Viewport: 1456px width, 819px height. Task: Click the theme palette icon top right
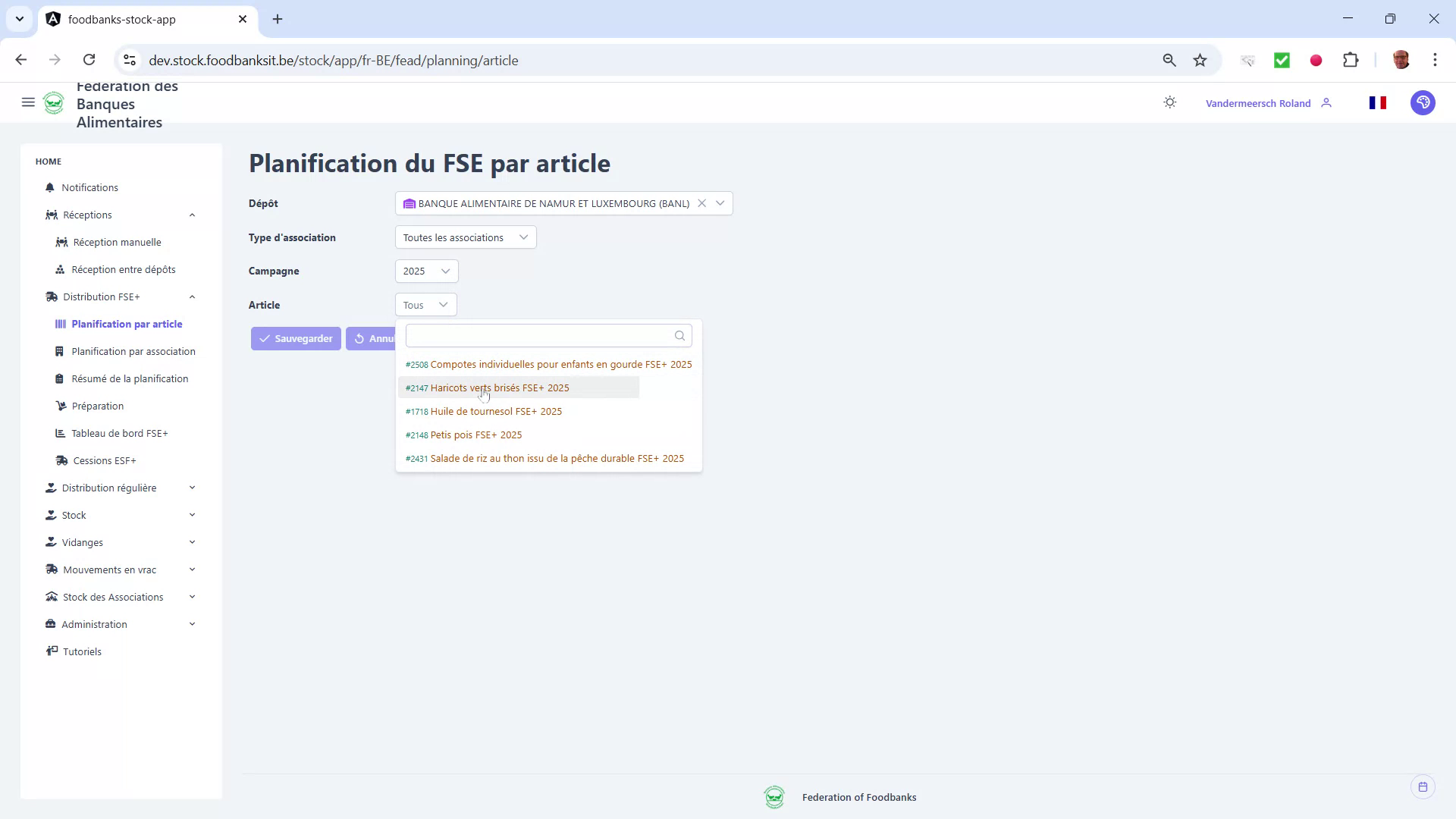[x=1423, y=102]
